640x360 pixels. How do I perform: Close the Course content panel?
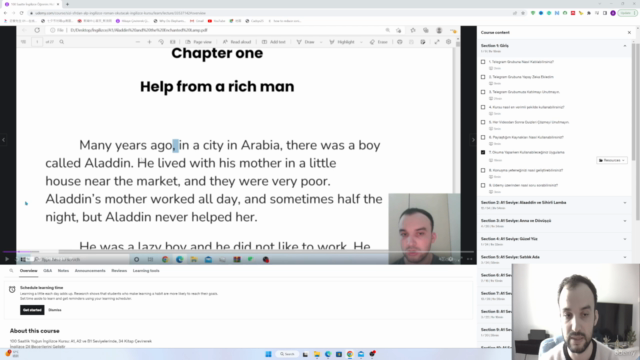(629, 33)
